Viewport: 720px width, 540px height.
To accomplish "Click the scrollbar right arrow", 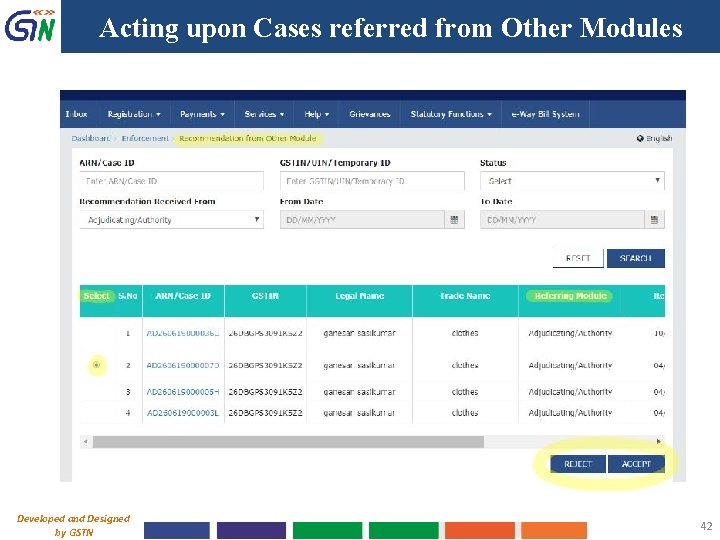I will pyautogui.click(x=659, y=442).
